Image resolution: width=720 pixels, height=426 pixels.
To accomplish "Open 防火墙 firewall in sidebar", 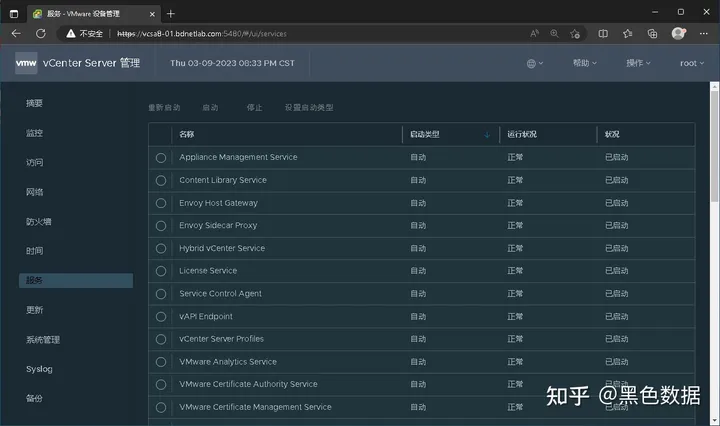I will coord(39,222).
